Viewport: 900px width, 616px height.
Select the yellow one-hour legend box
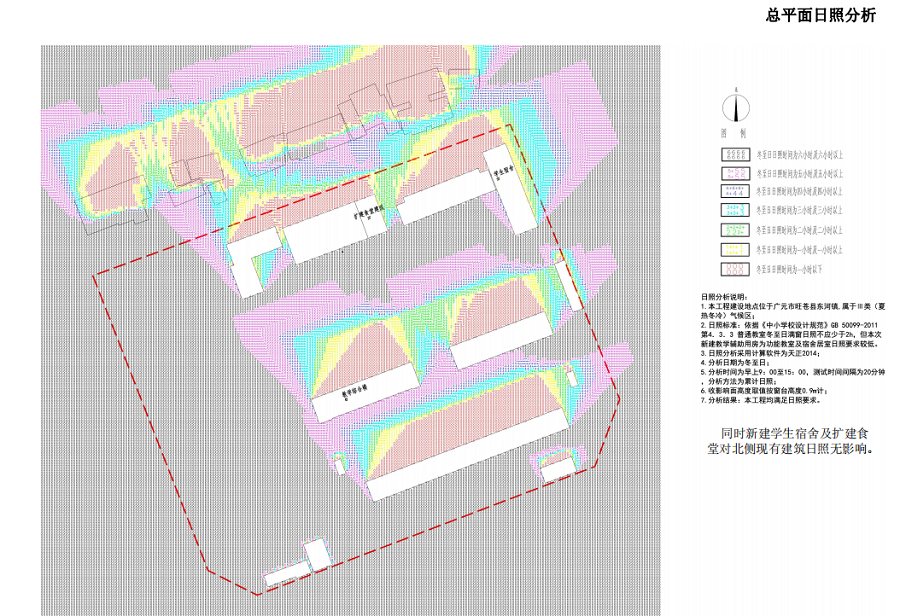coord(735,250)
